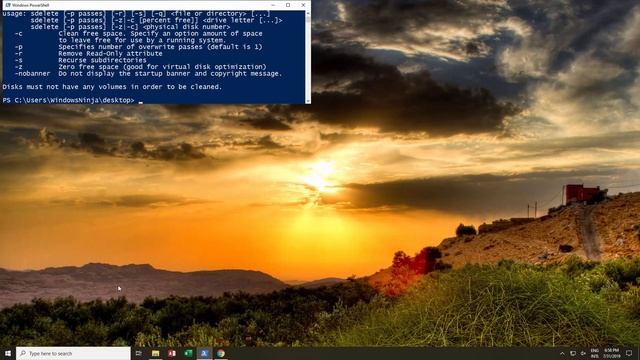
Task: Click the ENG language indicator
Action: click(595, 353)
